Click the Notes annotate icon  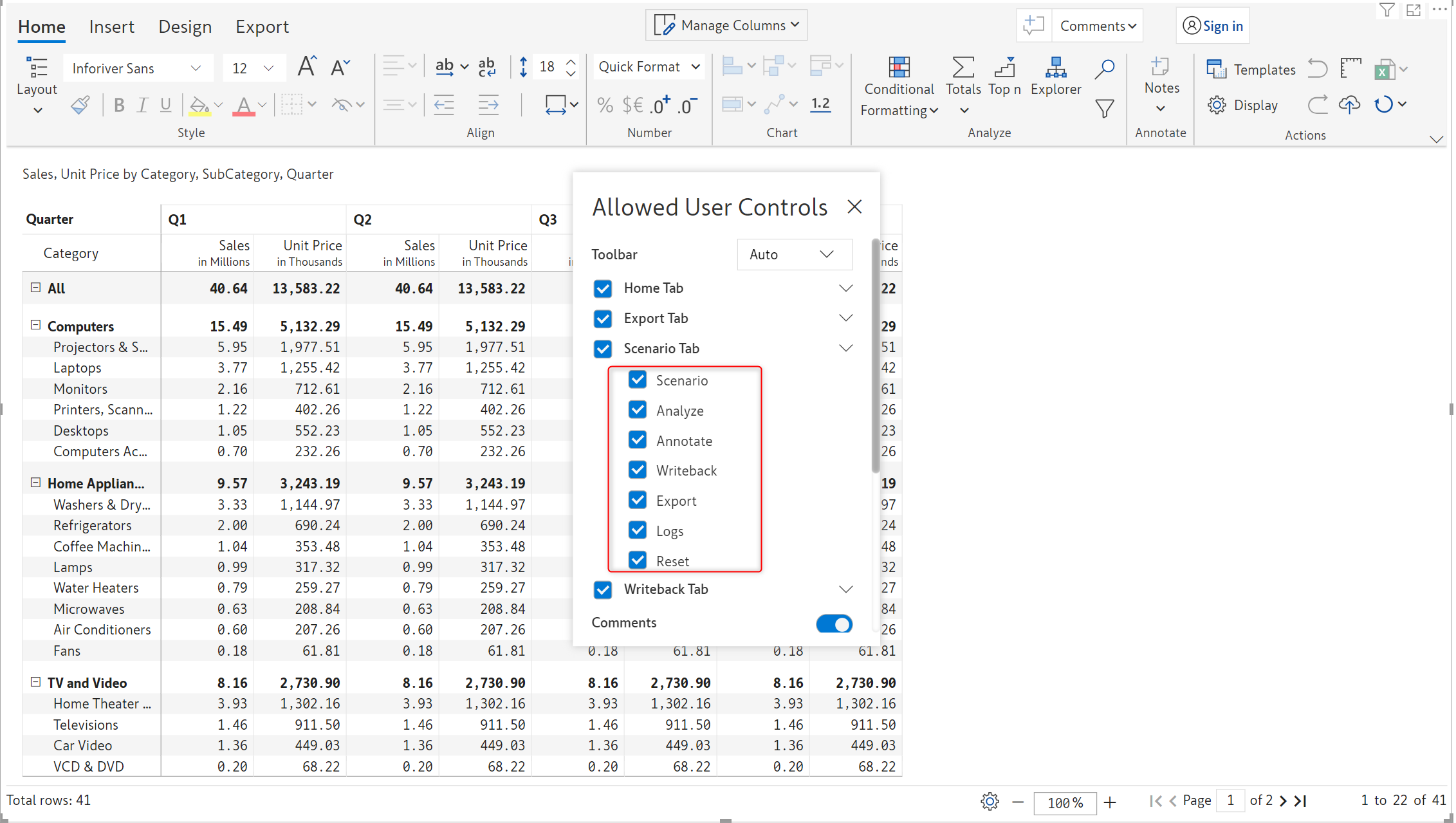click(1160, 67)
